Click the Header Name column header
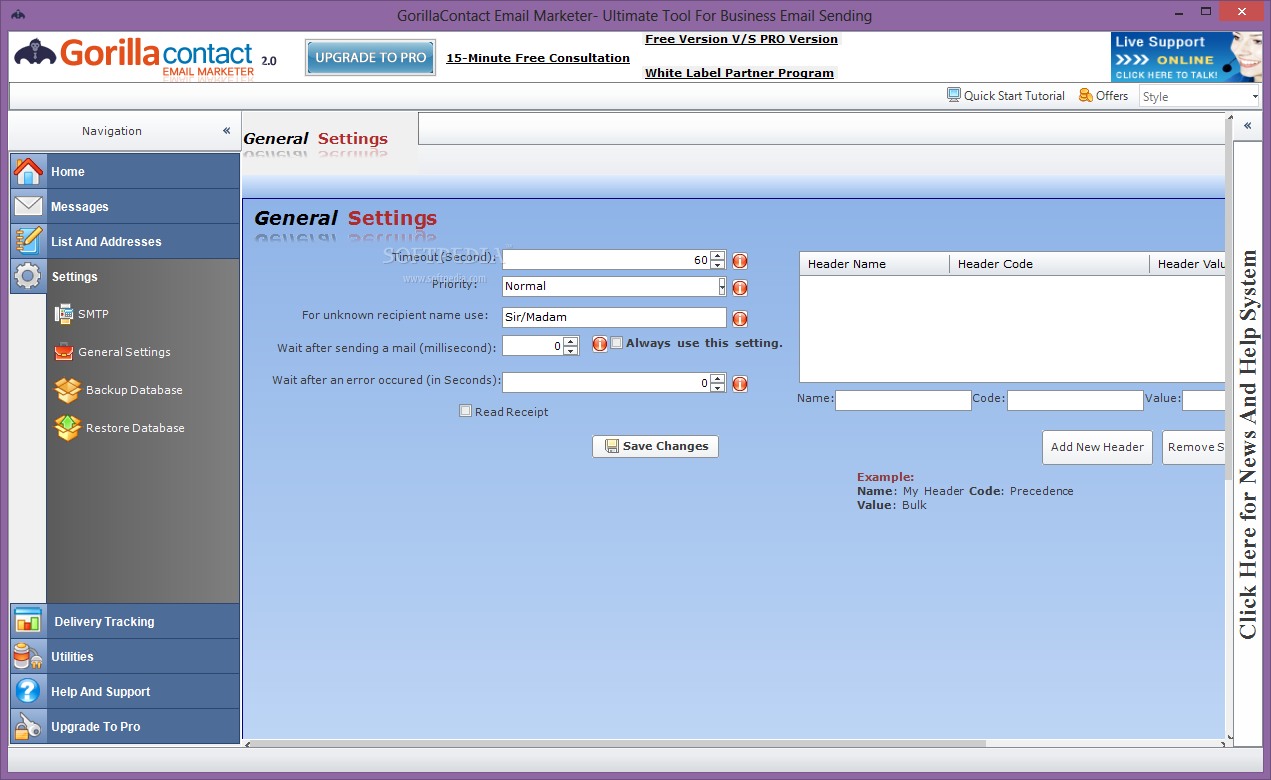The width and height of the screenshot is (1271, 780). [x=875, y=264]
